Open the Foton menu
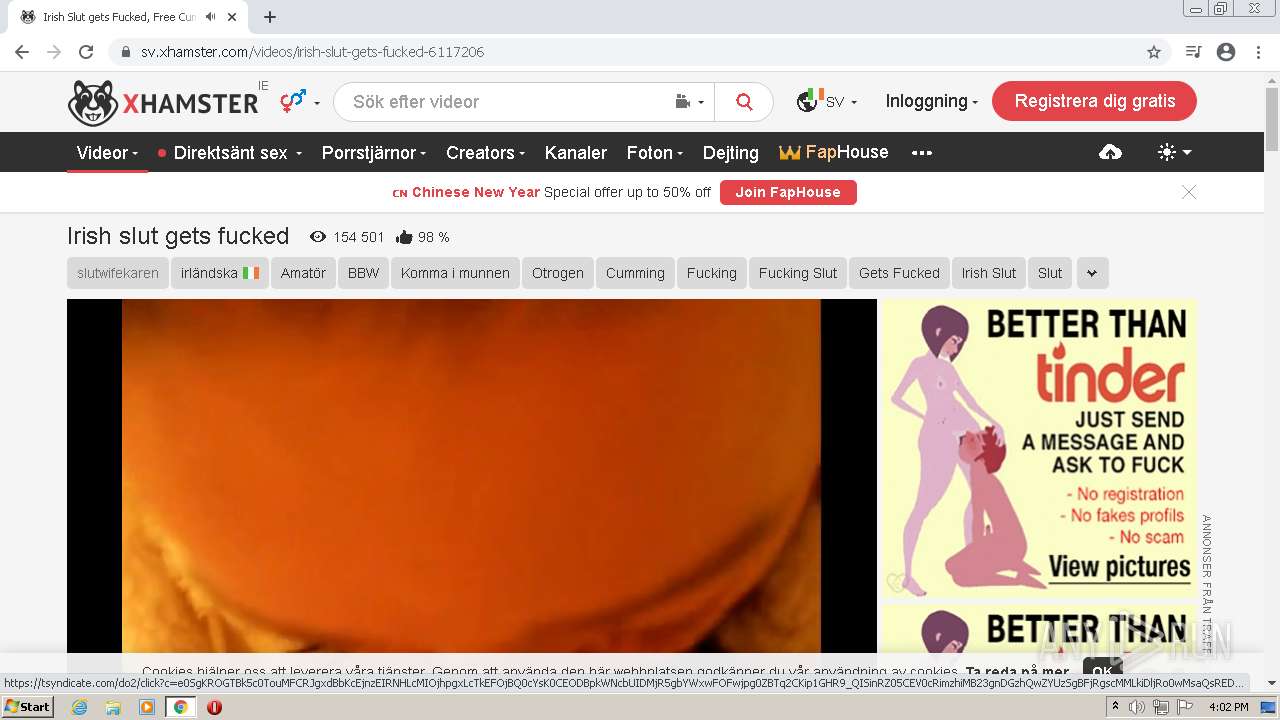The height and width of the screenshot is (720, 1280). click(x=655, y=153)
